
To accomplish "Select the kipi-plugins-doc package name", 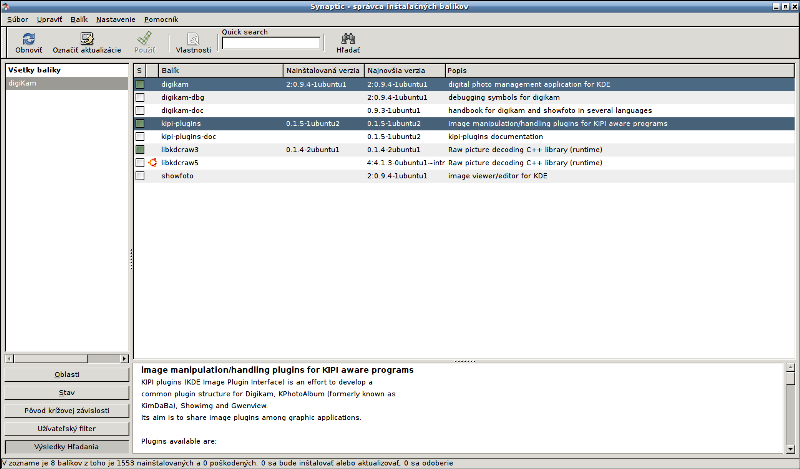I will [x=189, y=137].
